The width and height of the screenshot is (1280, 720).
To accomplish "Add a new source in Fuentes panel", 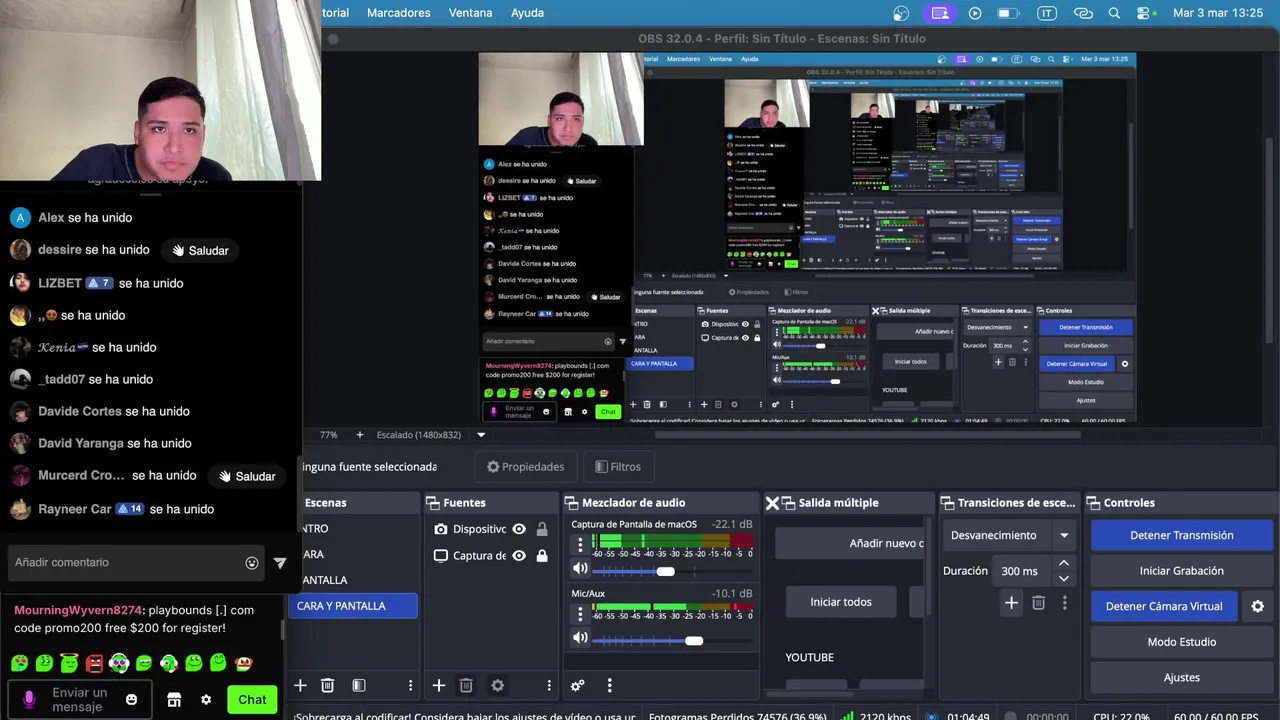I will 438,685.
